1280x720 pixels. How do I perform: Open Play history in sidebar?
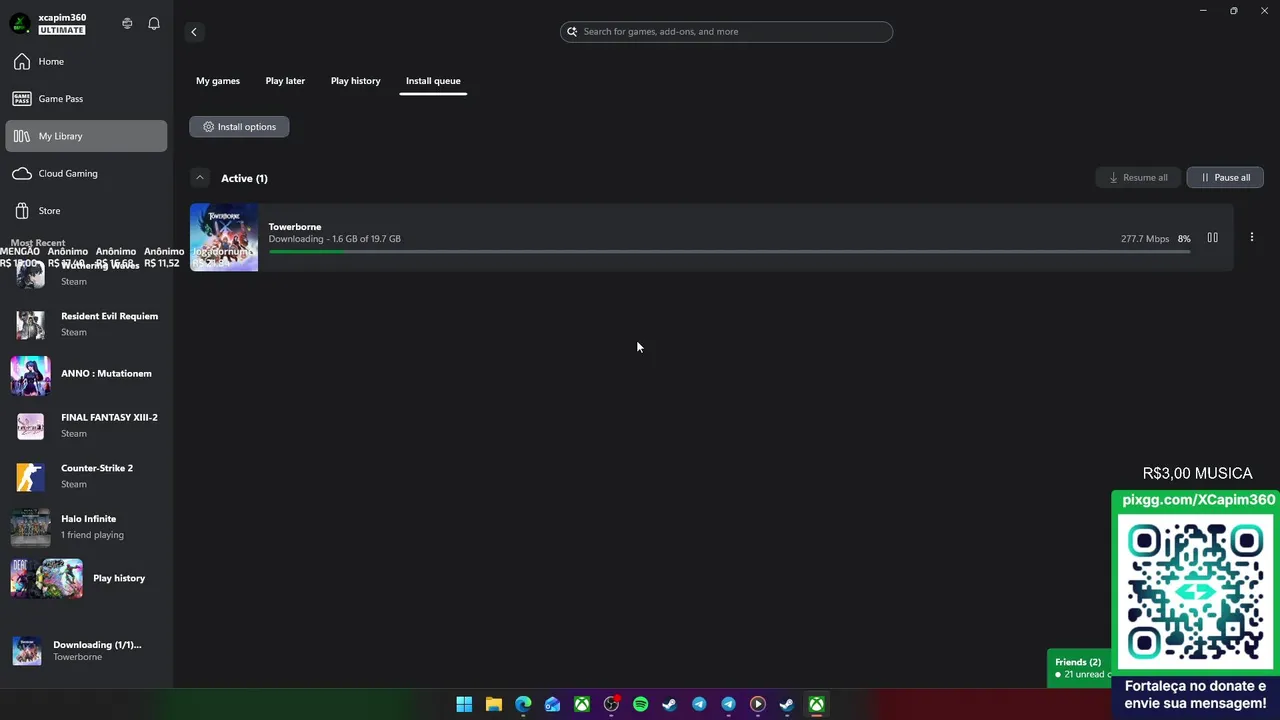tap(86, 578)
